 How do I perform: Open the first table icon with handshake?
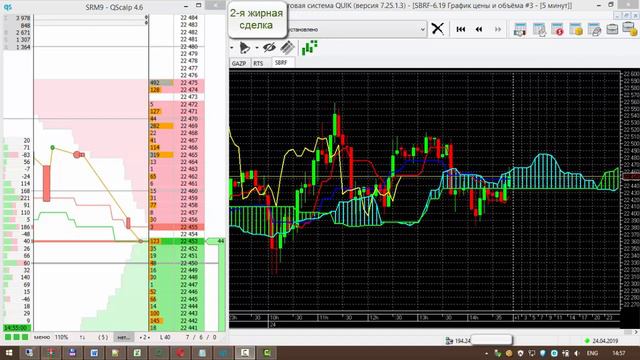click(520, 29)
